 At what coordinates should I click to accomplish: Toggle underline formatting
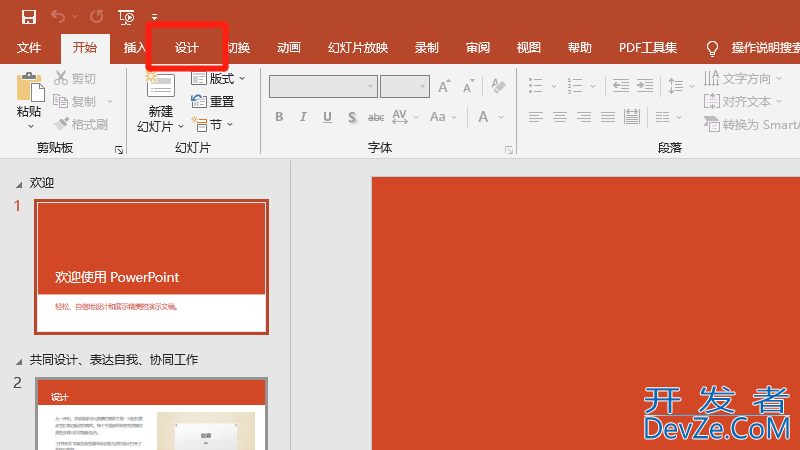[x=327, y=117]
